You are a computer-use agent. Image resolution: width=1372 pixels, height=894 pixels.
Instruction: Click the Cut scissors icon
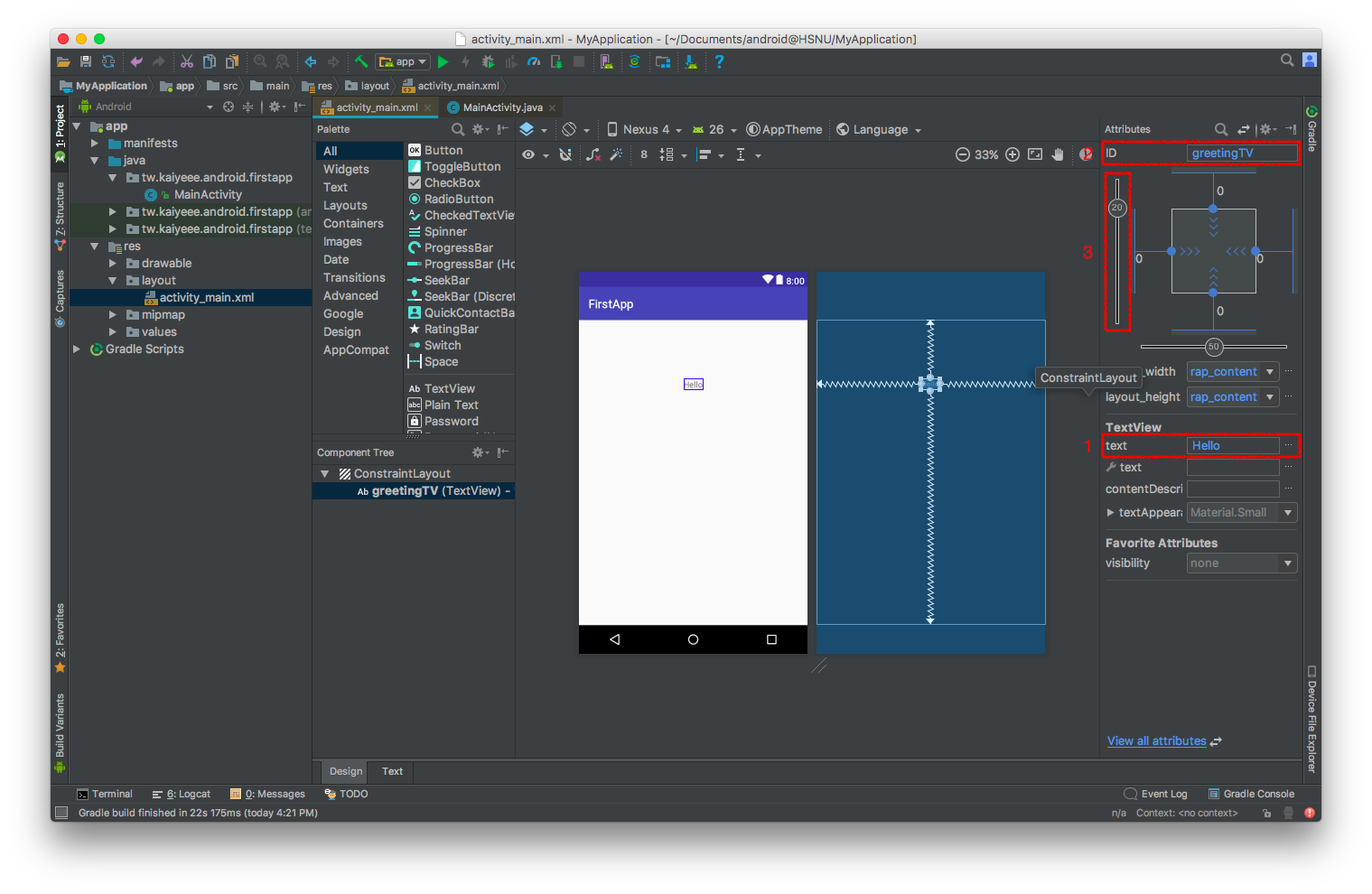click(187, 61)
